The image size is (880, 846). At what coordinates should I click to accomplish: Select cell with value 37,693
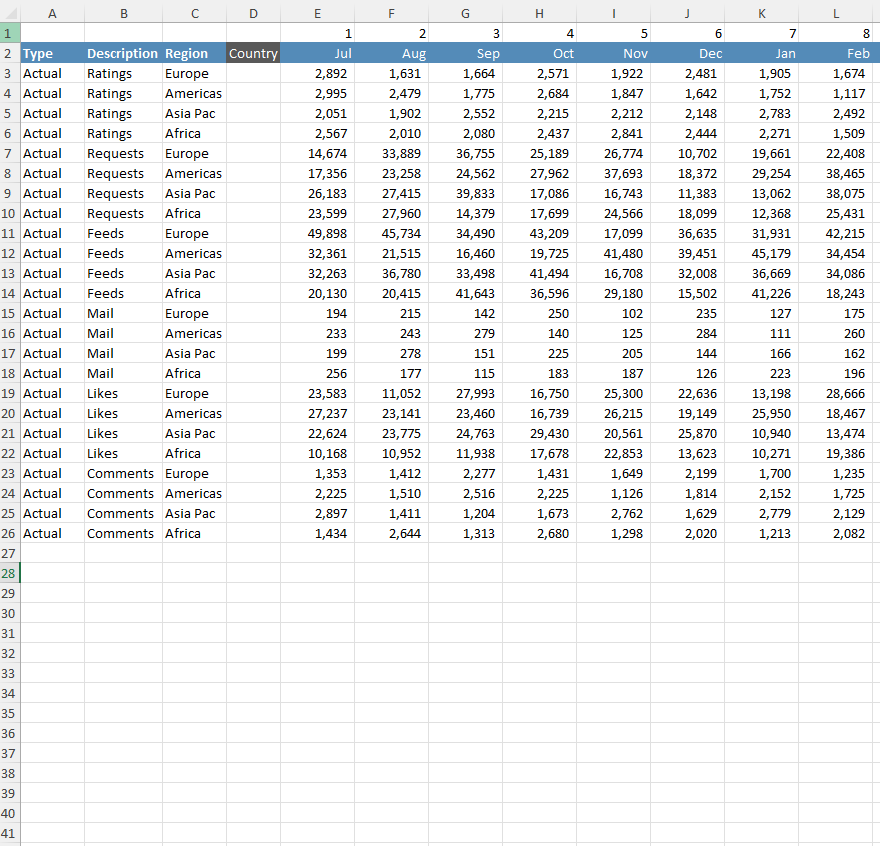click(613, 173)
